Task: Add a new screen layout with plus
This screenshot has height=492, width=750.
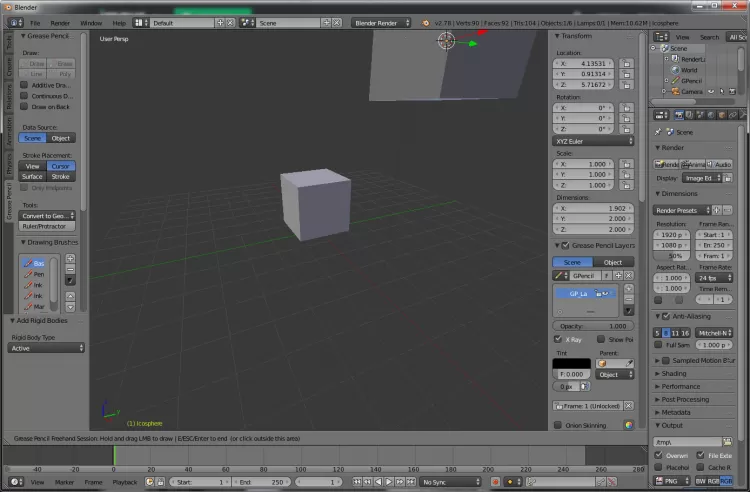Action: (x=220, y=22)
